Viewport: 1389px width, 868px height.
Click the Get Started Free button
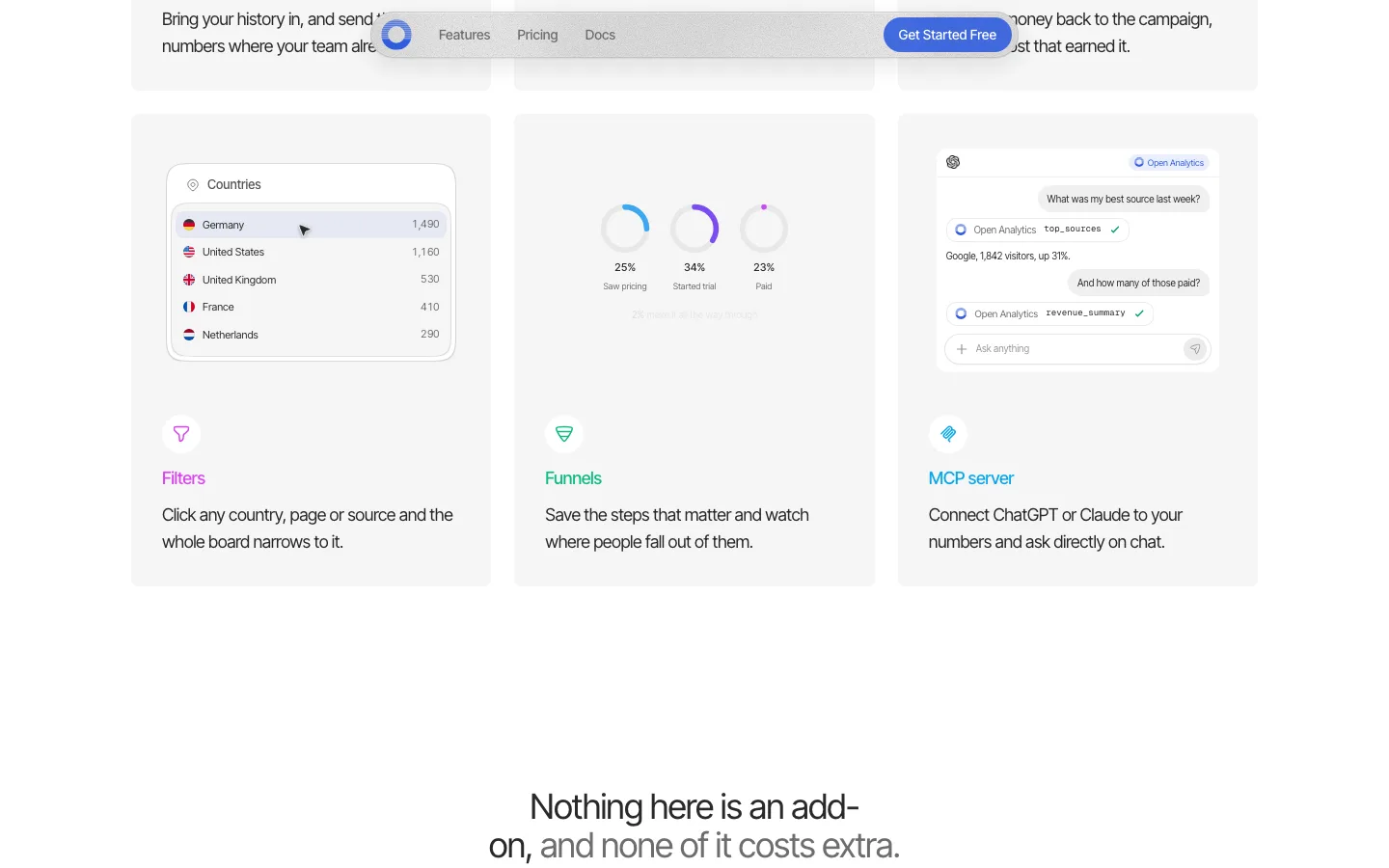click(x=947, y=35)
